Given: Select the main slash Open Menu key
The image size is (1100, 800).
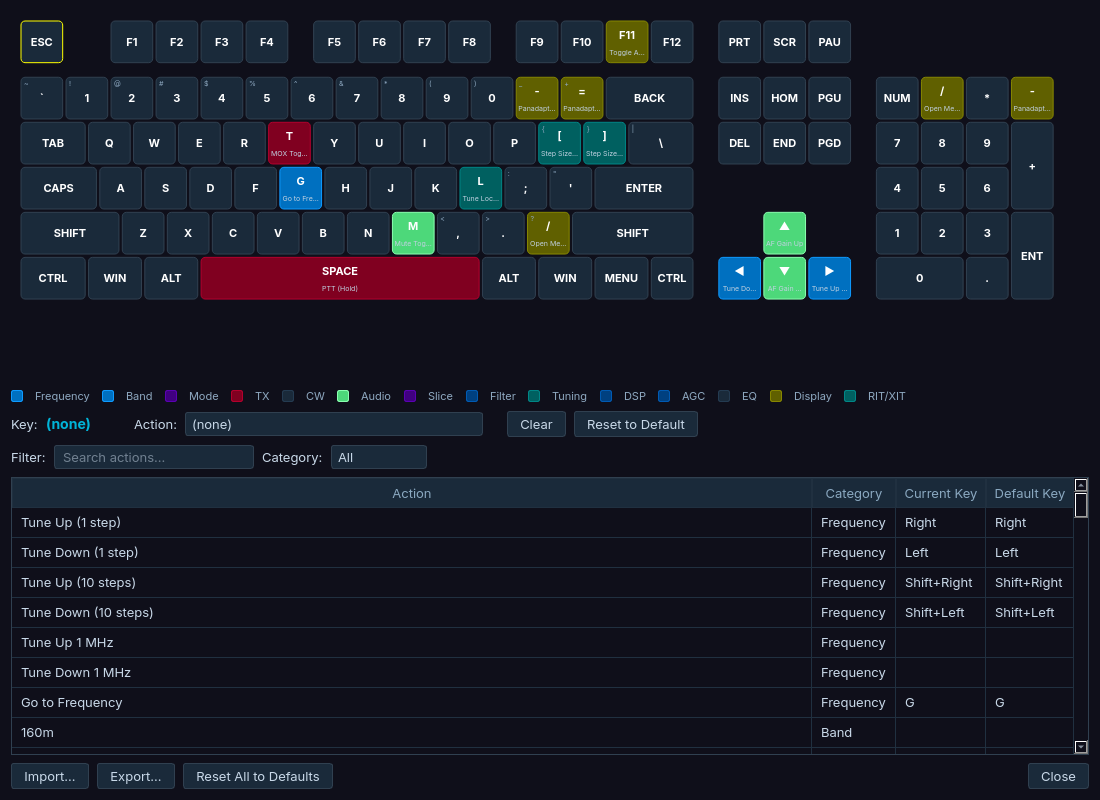Looking at the screenshot, I should click(x=548, y=233).
